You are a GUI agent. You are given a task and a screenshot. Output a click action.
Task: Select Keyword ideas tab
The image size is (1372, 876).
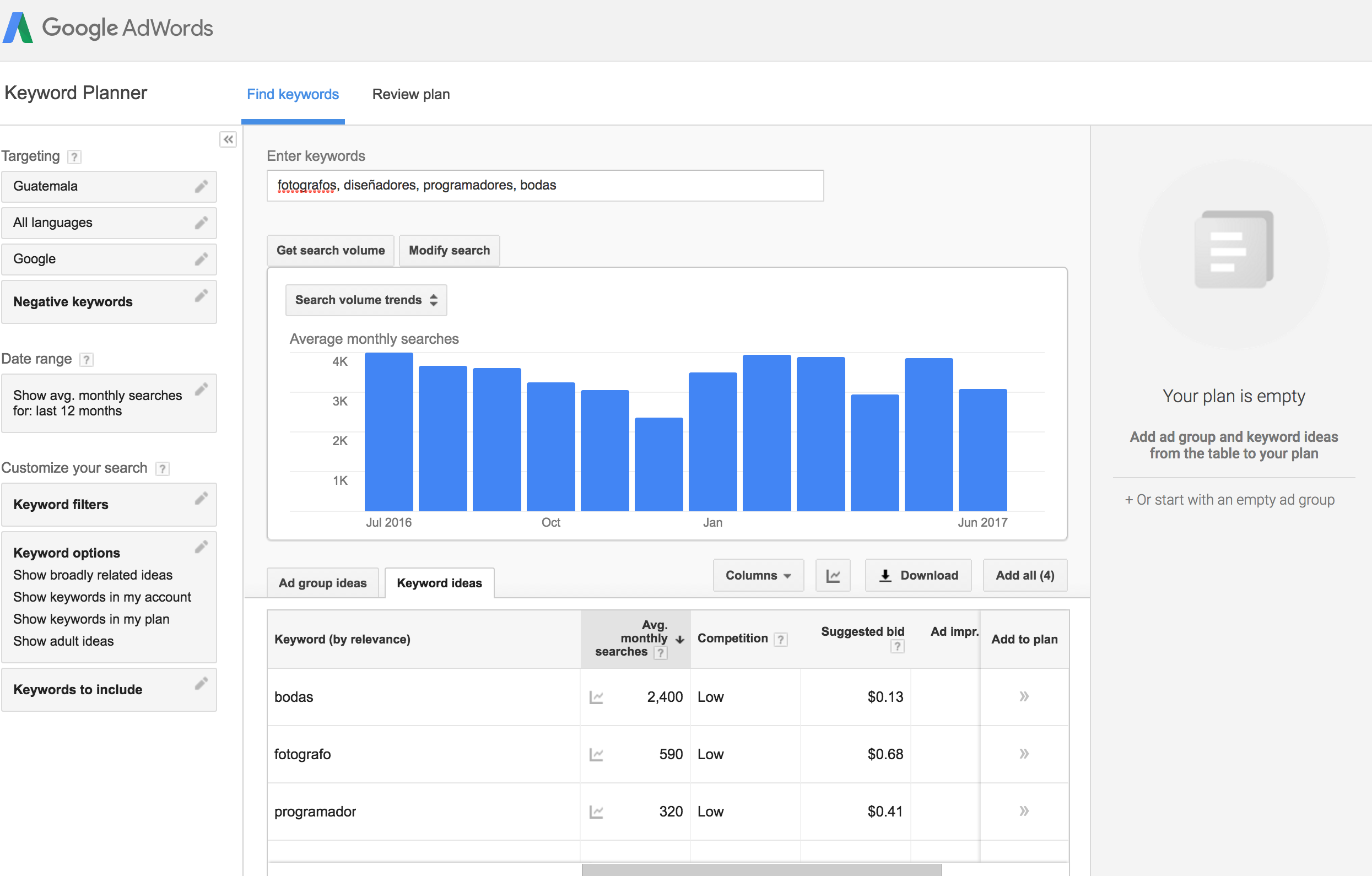439,583
